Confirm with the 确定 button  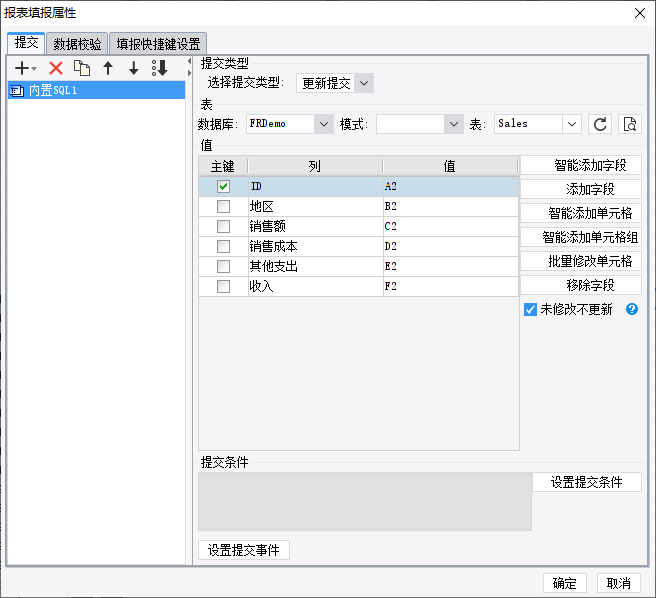pyautogui.click(x=565, y=583)
